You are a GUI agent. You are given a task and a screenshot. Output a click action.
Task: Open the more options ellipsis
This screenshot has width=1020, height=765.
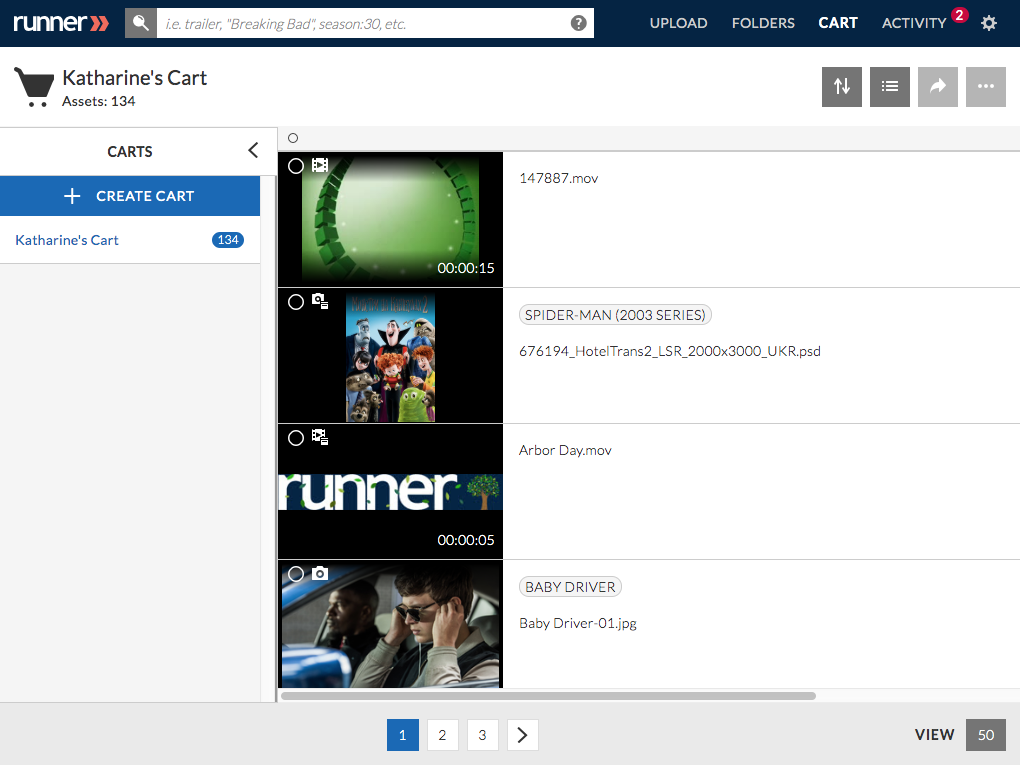pos(986,87)
